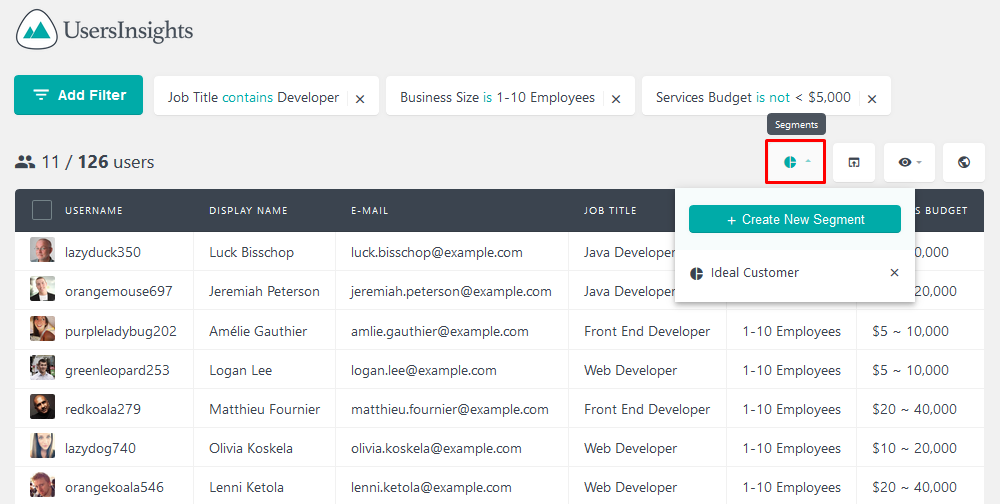Image resolution: width=1000 pixels, height=504 pixels.
Task: Click the UsersInsights logo
Action: click(105, 29)
